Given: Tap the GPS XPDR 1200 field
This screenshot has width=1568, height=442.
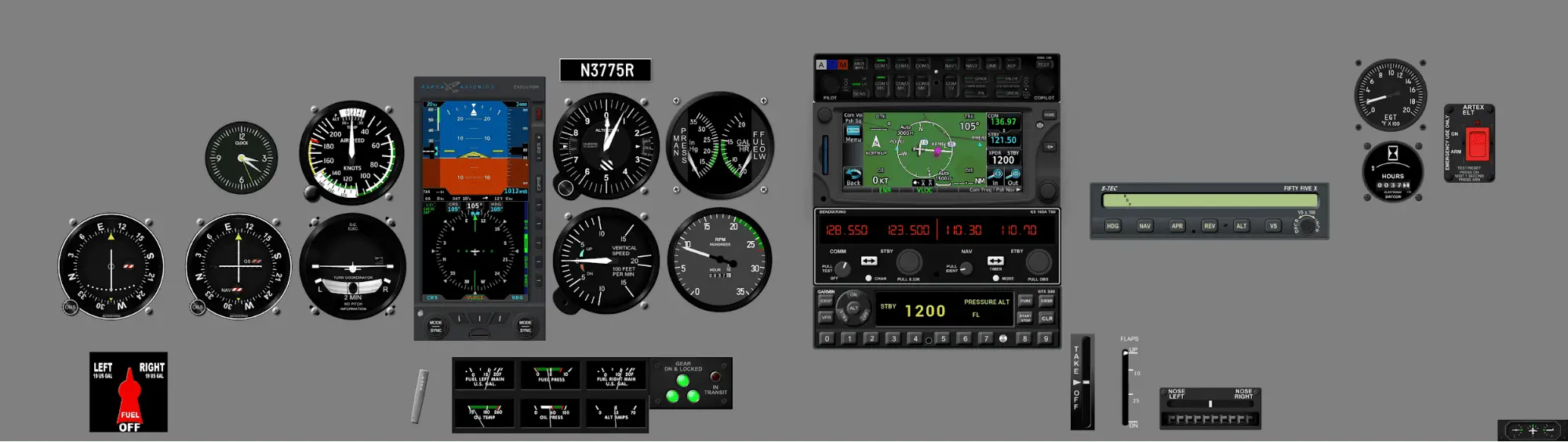Looking at the screenshot, I should pos(1003,158).
